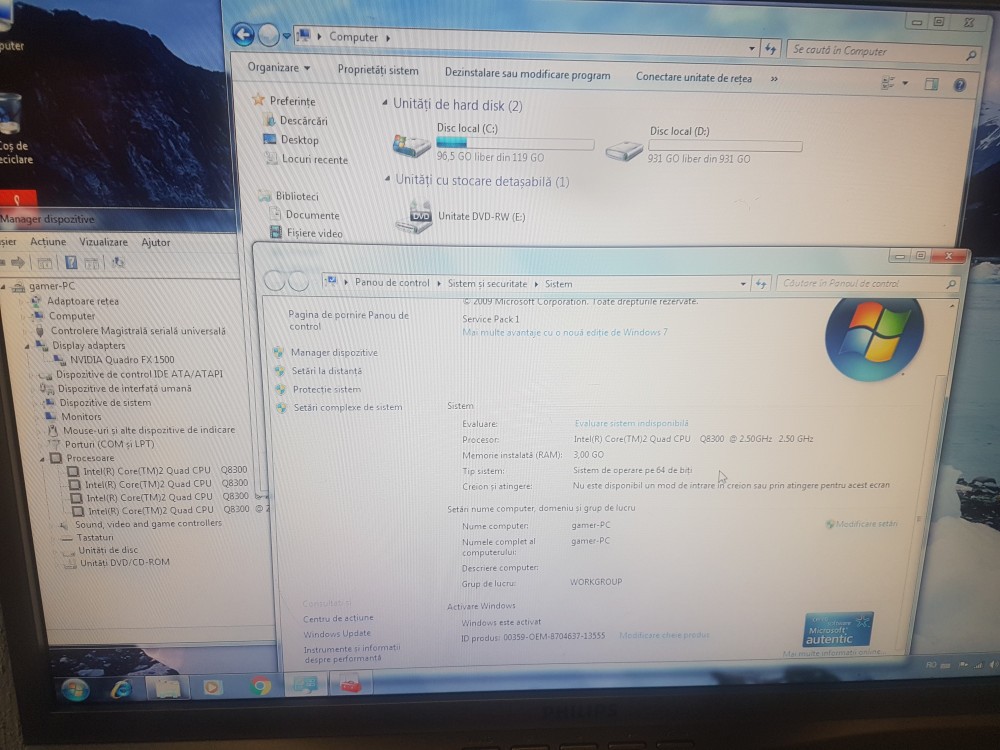1000x750 pixels.
Task: Open the Windows Explorer folder icon on the taskbar
Action: [166, 688]
